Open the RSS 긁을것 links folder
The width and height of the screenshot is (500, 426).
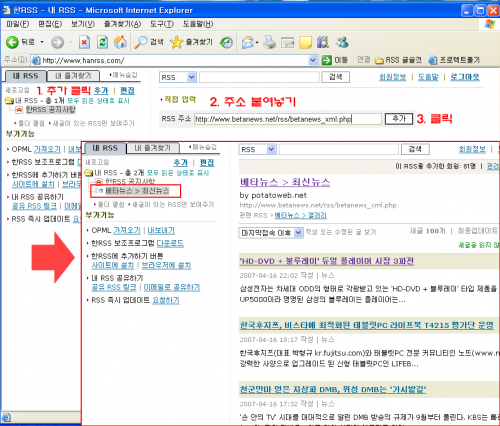(398, 60)
